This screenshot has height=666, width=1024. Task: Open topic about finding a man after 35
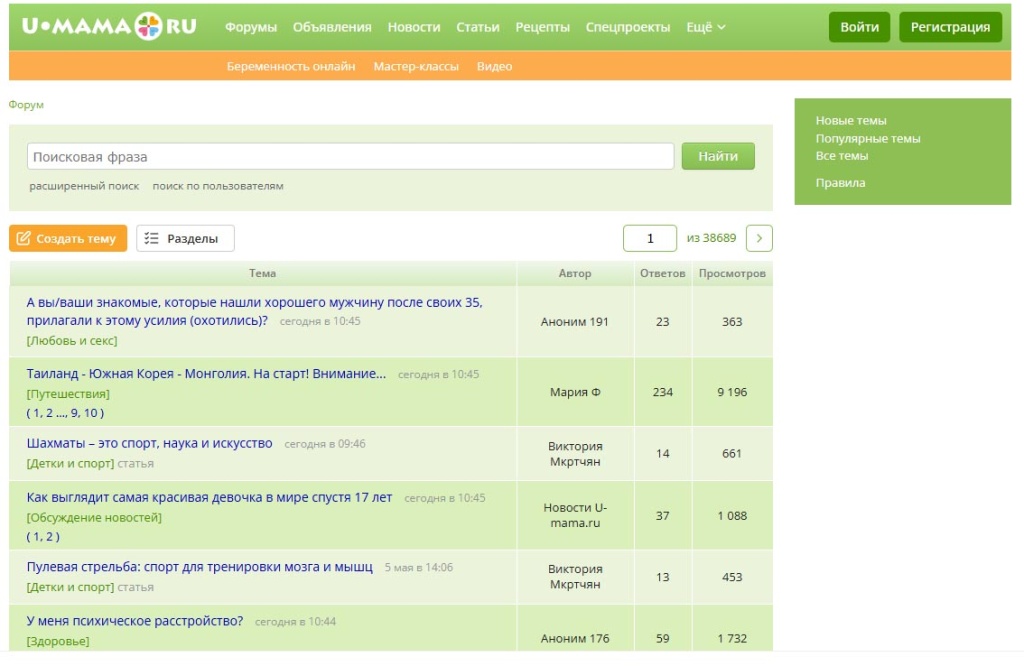pos(255,311)
